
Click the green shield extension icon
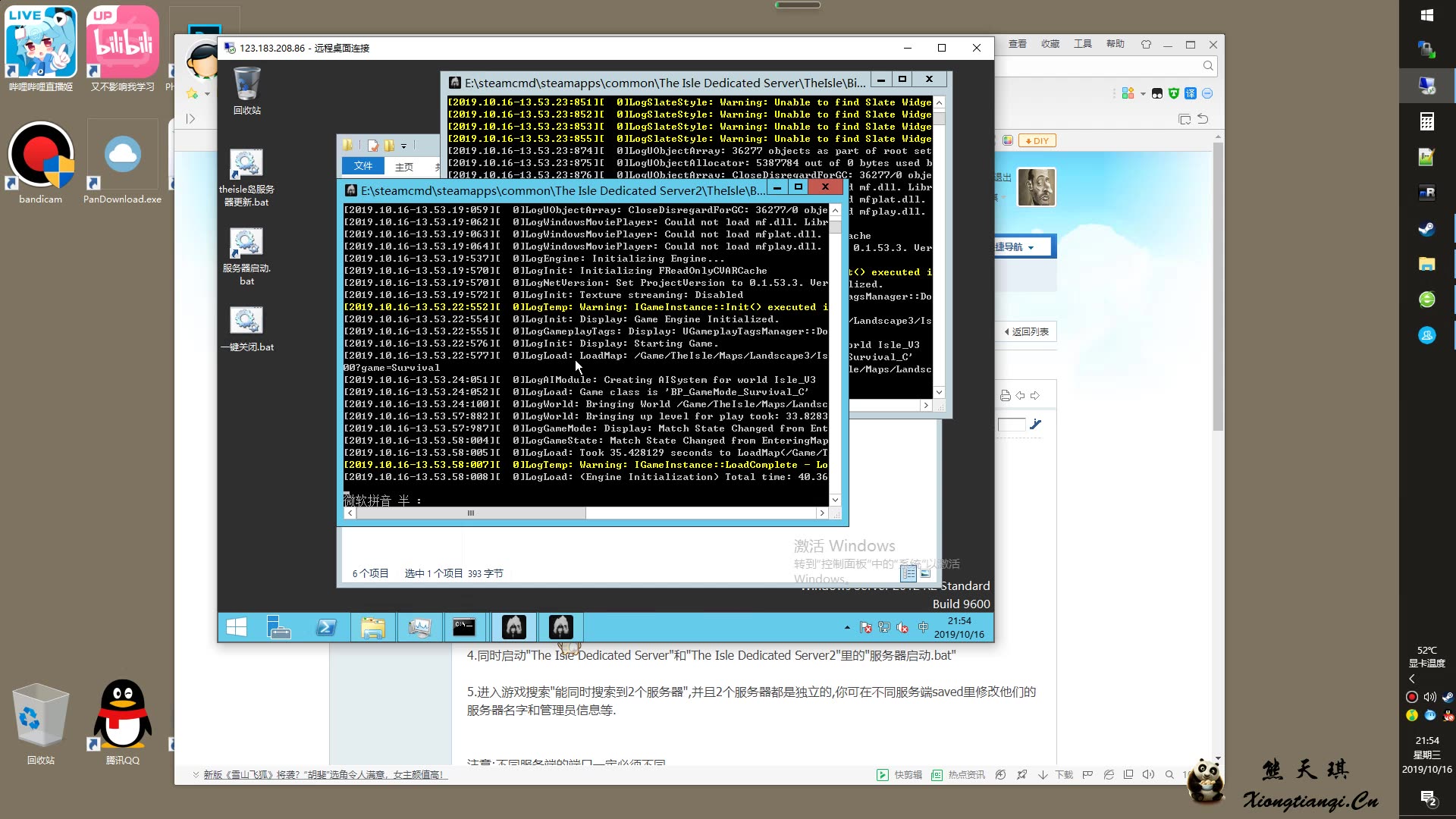[1174, 93]
